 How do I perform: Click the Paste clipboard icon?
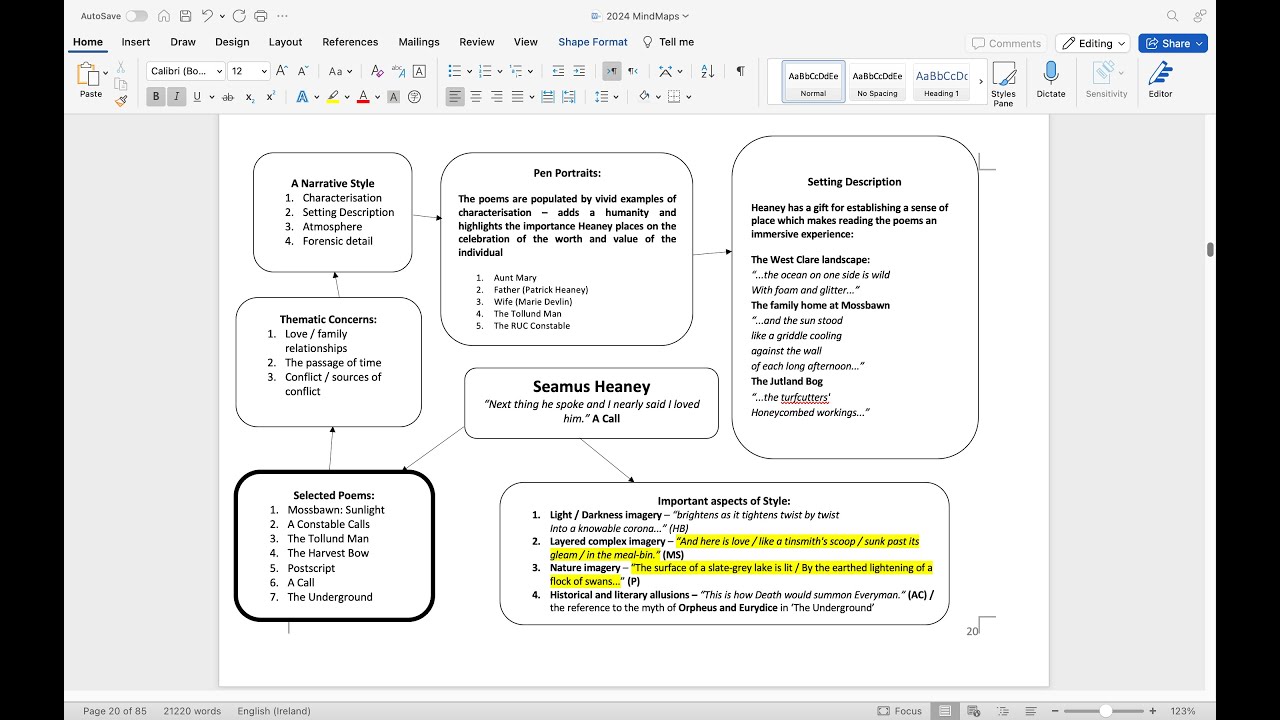coord(89,75)
